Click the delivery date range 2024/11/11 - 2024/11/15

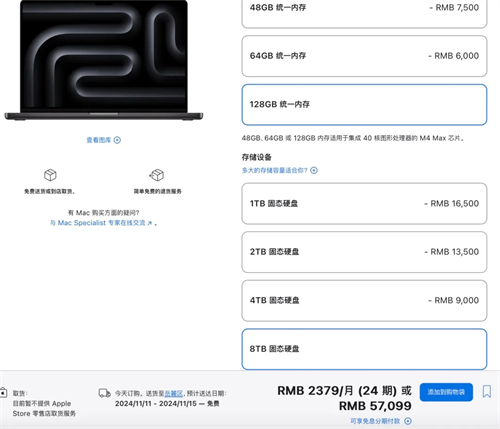coord(156,404)
